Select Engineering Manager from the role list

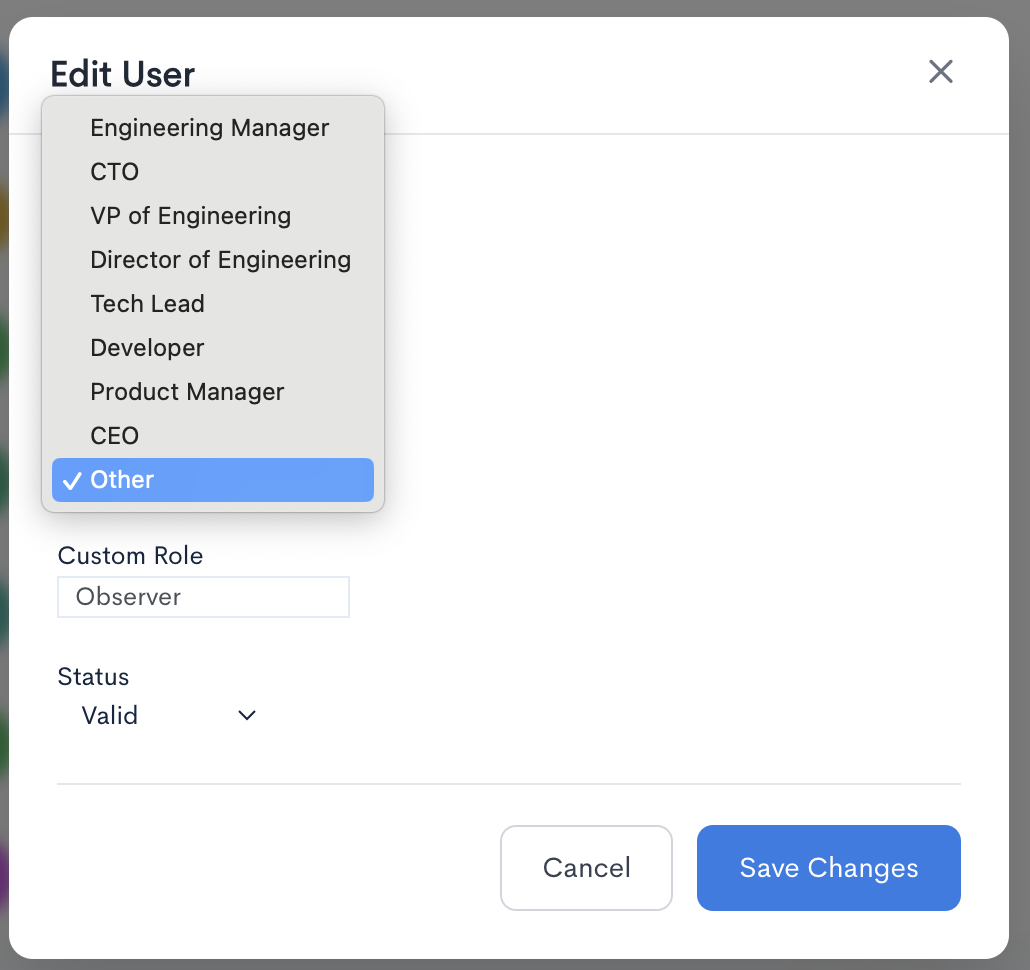(213, 128)
